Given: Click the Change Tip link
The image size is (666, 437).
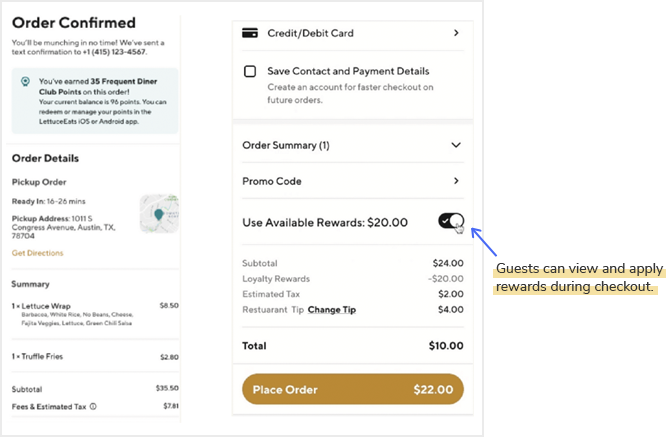Looking at the screenshot, I should (332, 310).
